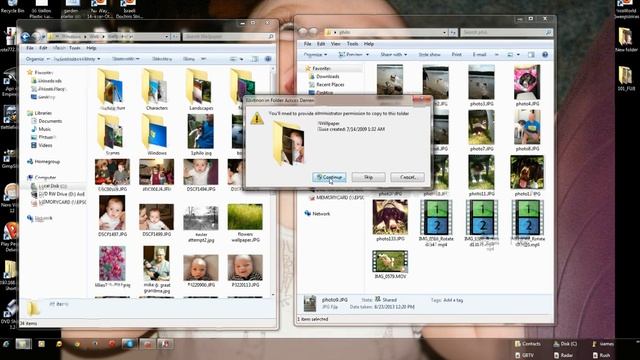Click Continue in the permission dialog
The image size is (640, 360).
click(329, 177)
